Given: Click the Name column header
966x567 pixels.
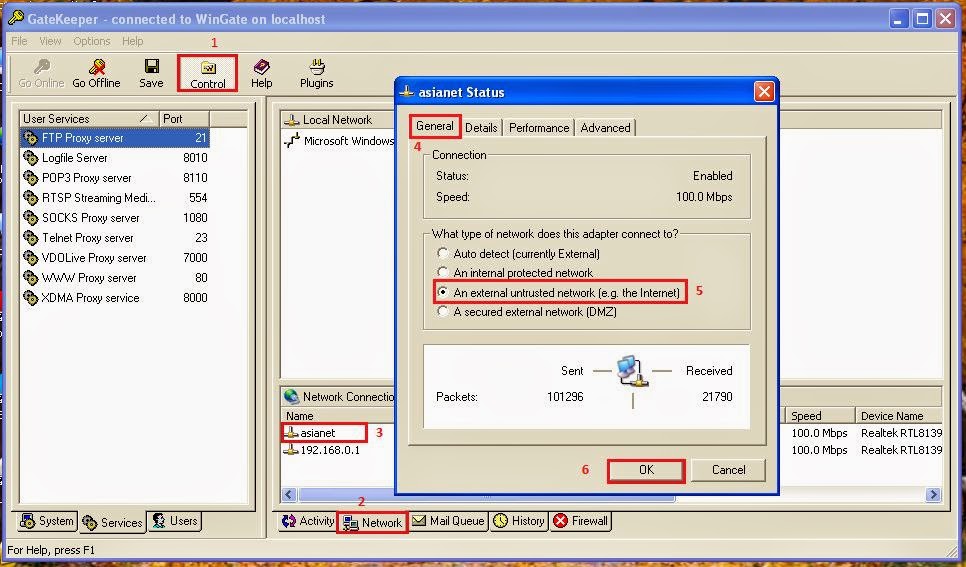Looking at the screenshot, I should click(x=338, y=416).
